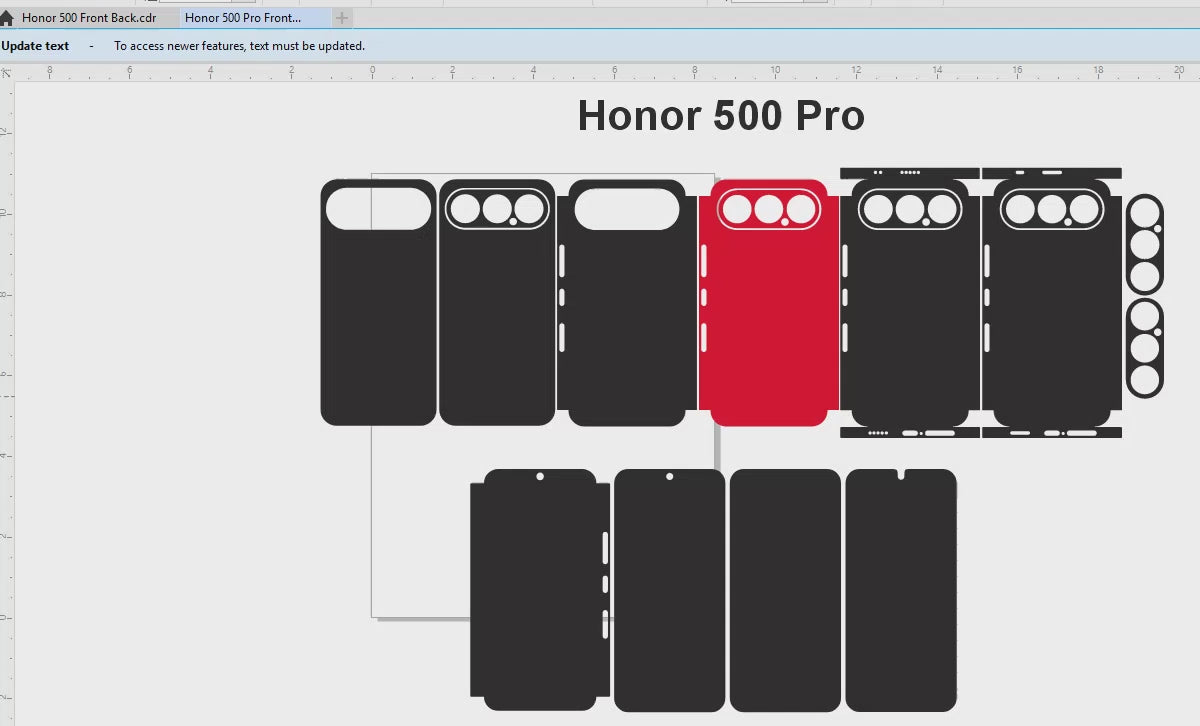Select the red back skin template
The image size is (1200, 726).
pyautogui.click(x=768, y=330)
